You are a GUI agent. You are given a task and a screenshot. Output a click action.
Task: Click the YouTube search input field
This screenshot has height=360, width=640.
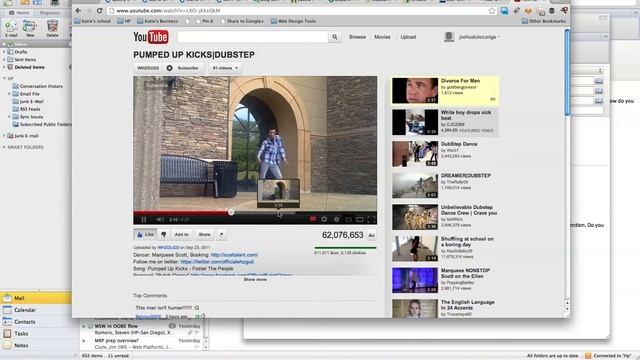click(x=253, y=37)
